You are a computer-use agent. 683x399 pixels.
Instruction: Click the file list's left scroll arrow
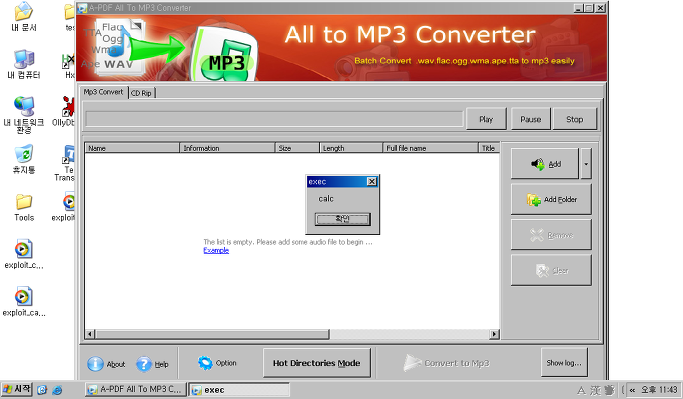90,334
